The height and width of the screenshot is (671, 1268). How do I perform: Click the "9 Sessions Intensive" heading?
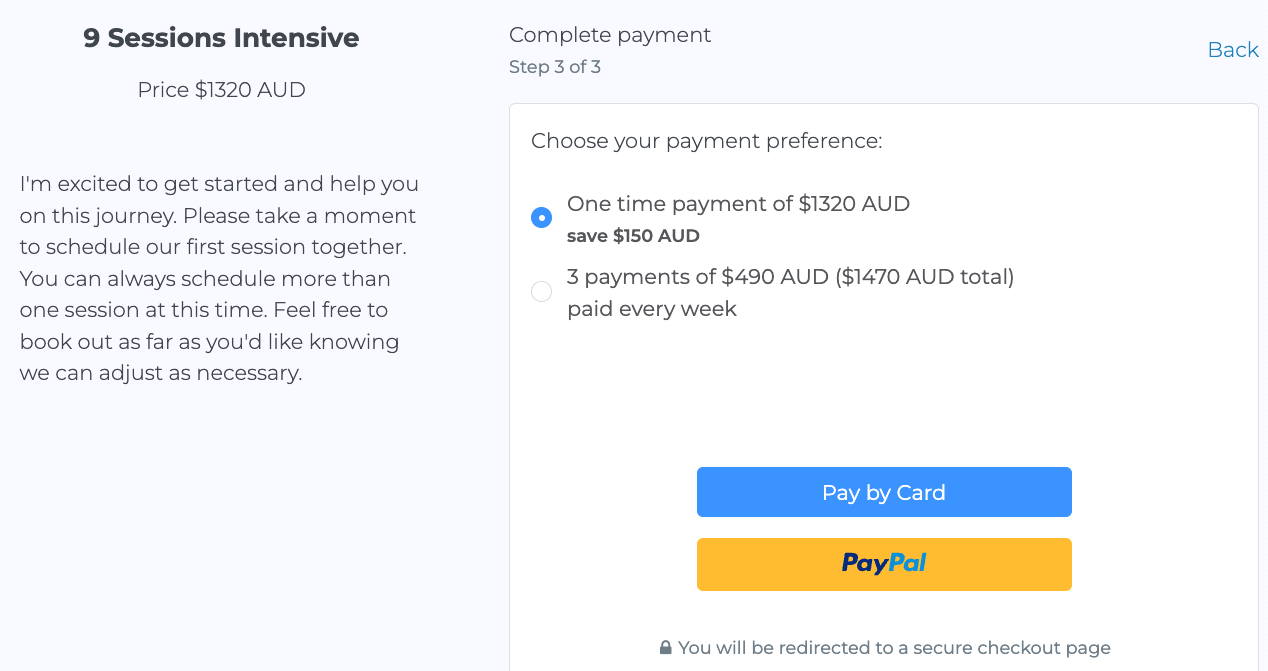pyautogui.click(x=221, y=38)
